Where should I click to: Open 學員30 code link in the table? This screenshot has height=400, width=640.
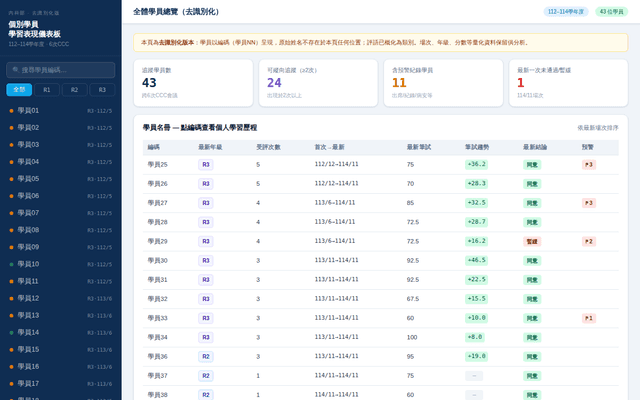pos(158,260)
